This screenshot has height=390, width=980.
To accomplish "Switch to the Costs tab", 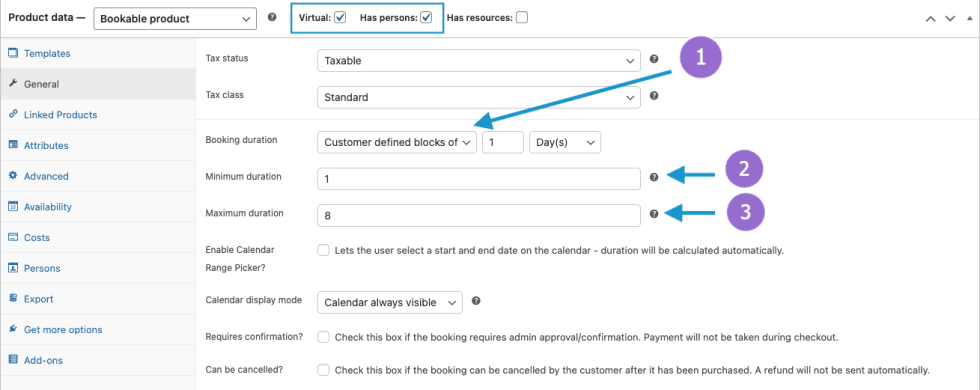I will 37,238.
